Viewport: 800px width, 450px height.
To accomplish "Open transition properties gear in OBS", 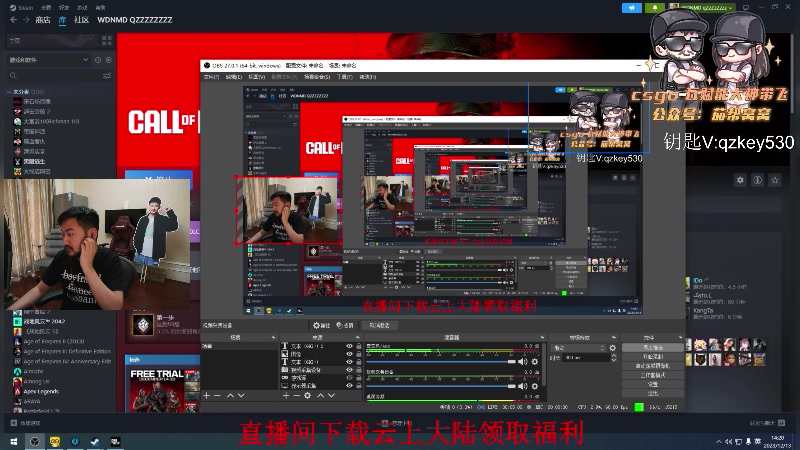I will pyautogui.click(x=613, y=348).
